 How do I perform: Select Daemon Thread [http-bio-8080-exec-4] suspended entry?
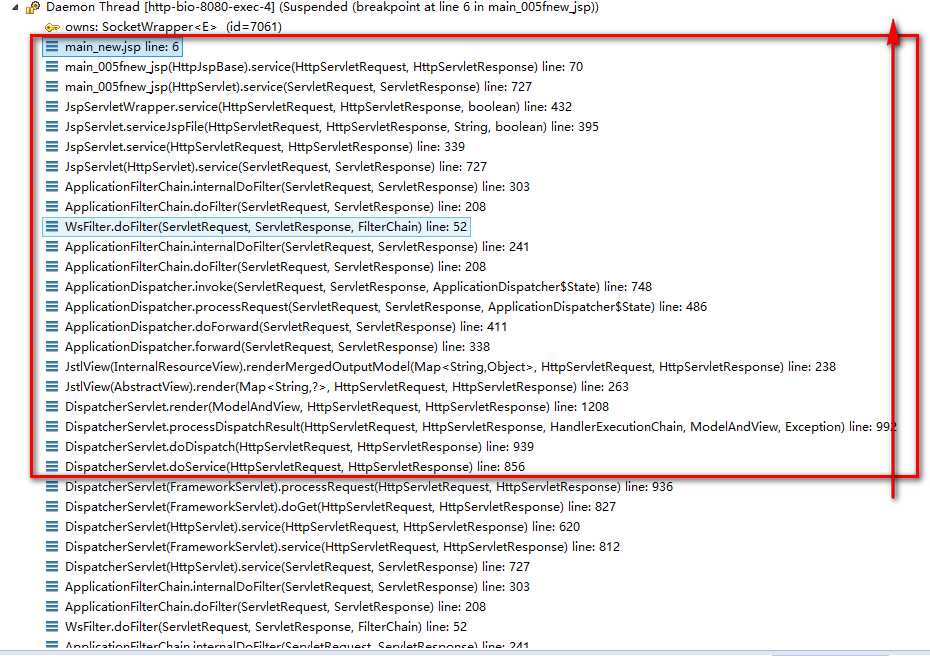322,7
